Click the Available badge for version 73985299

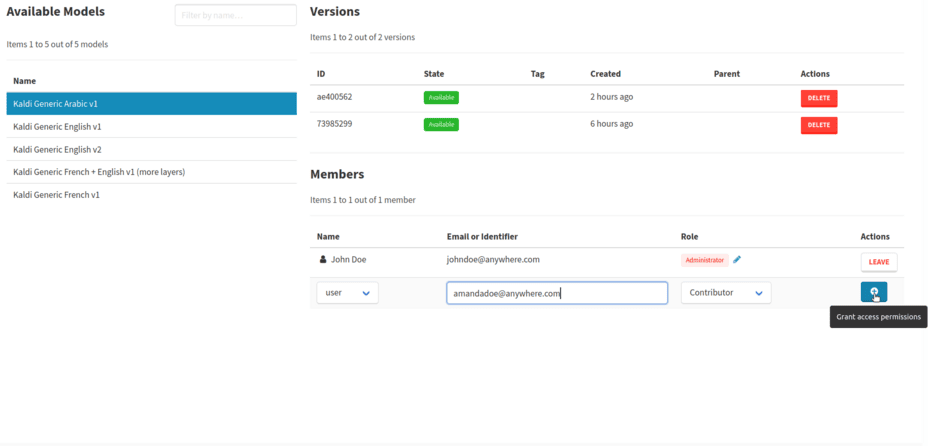[441, 125]
